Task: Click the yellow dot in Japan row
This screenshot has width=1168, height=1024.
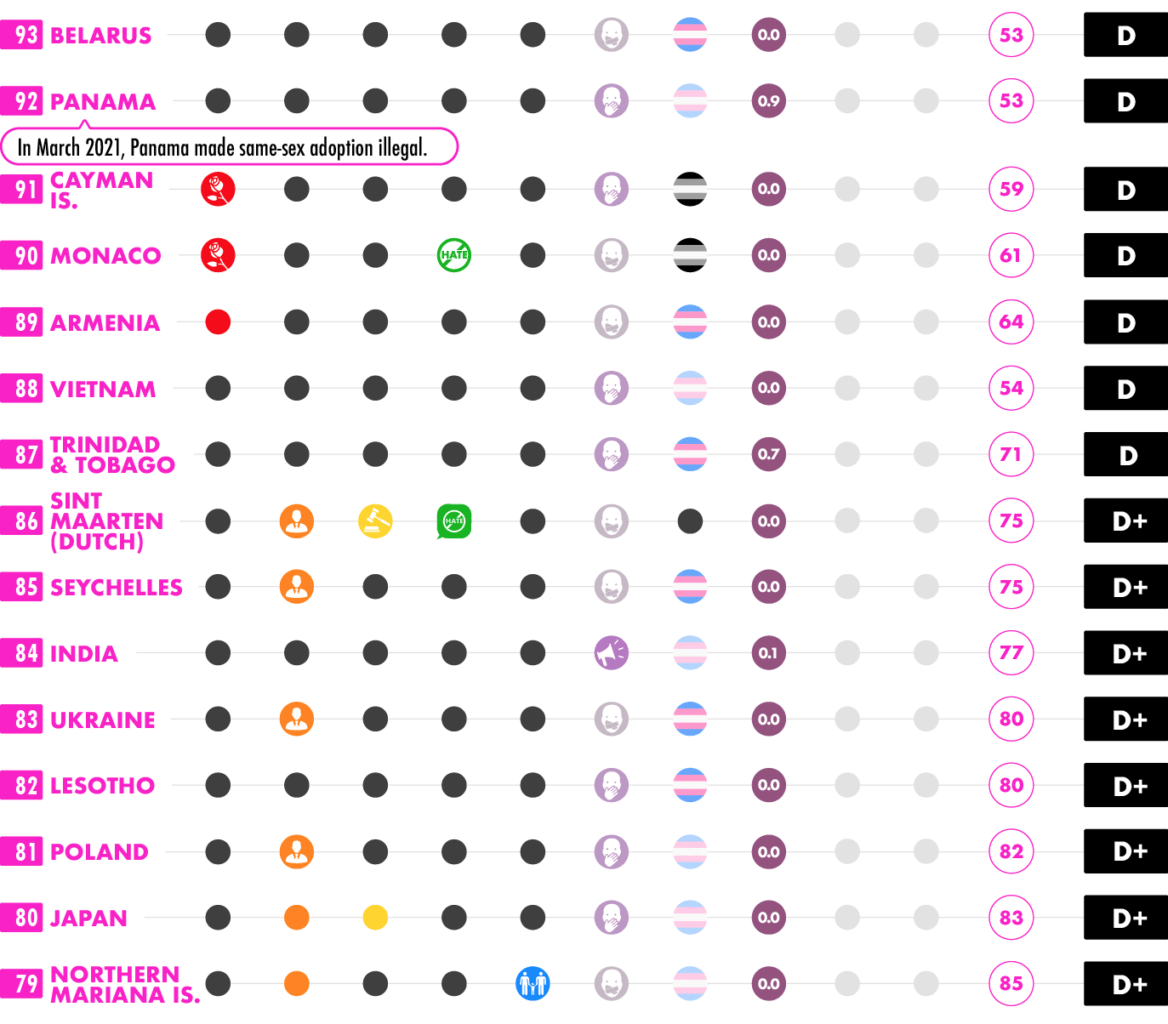Action: [x=375, y=918]
